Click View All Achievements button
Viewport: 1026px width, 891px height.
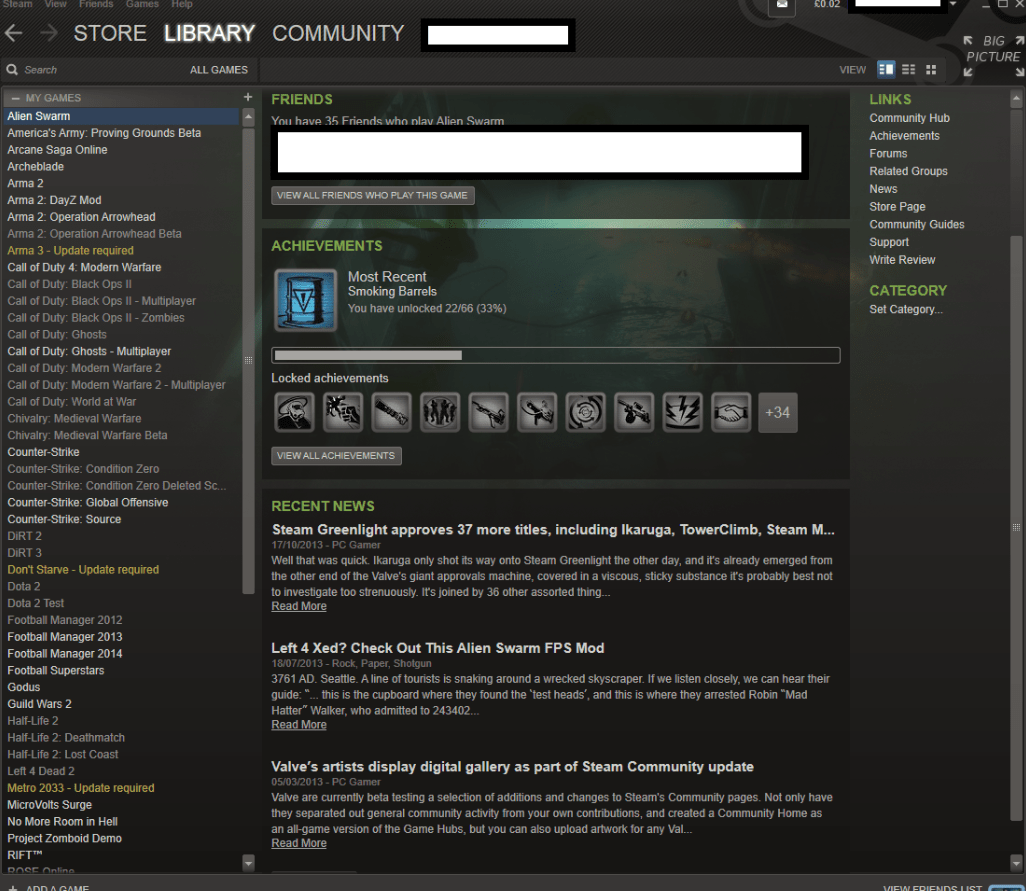[x=336, y=455]
